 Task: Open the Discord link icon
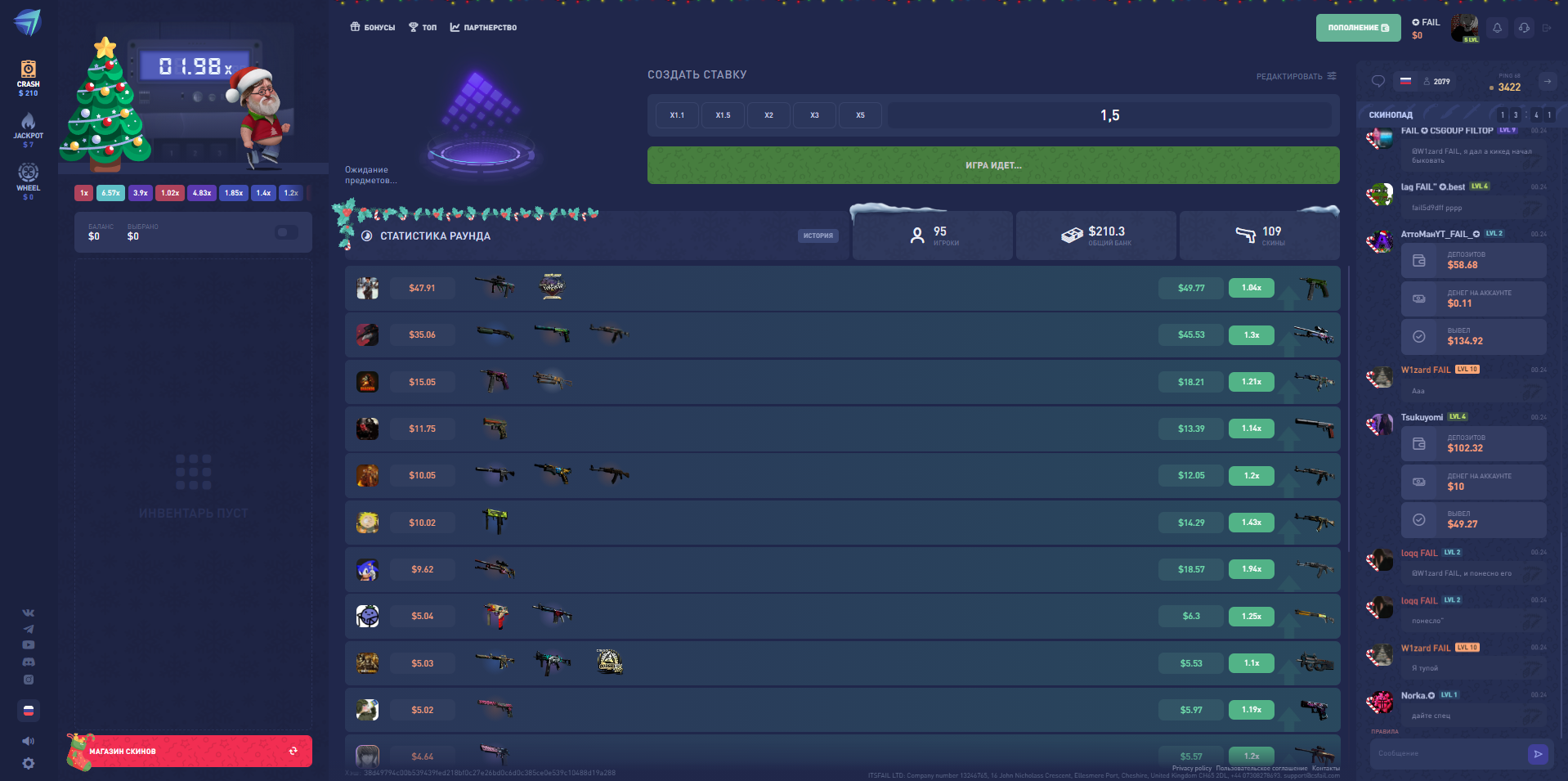coord(29,662)
